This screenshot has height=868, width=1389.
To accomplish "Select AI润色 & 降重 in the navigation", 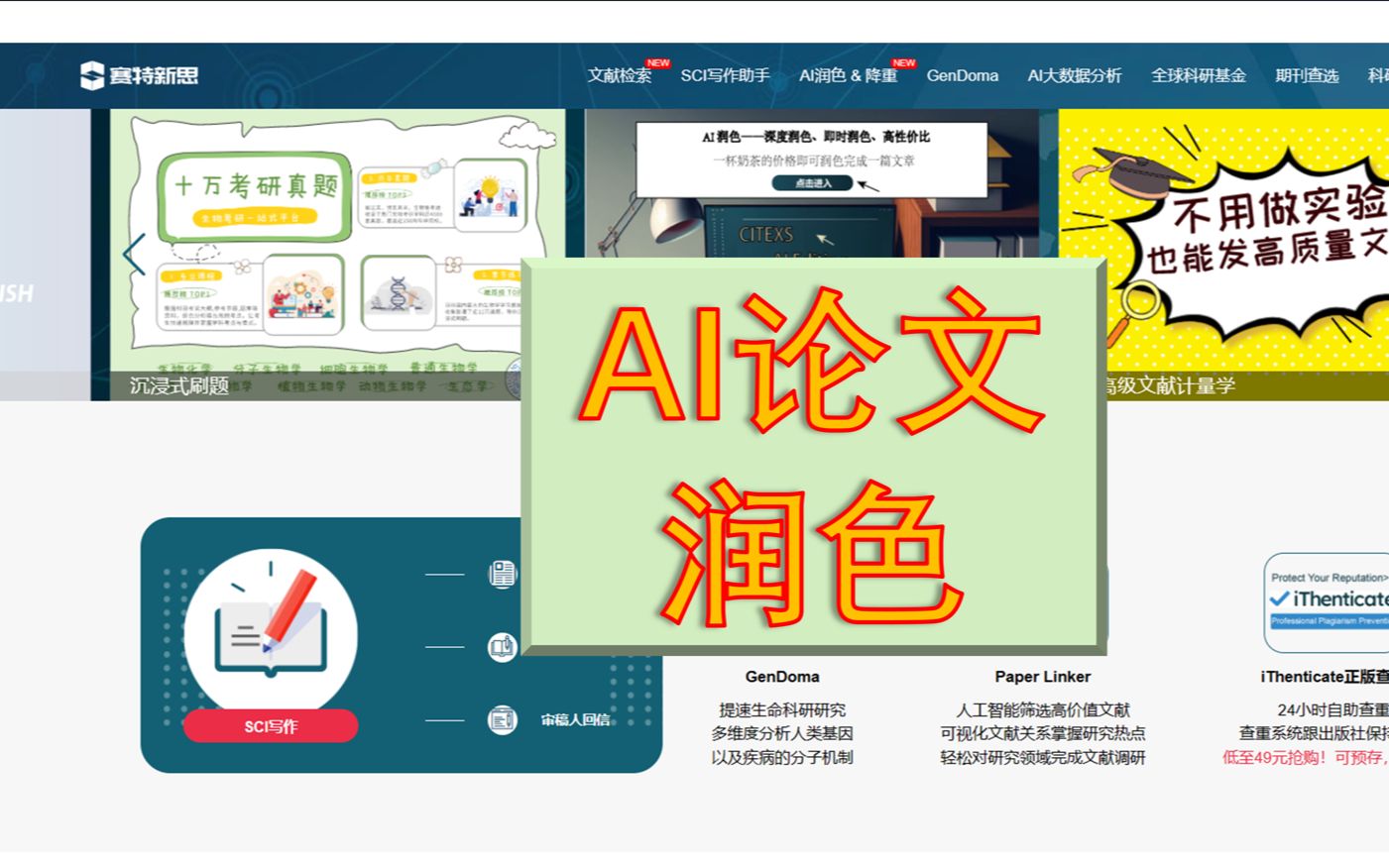I will coord(848,75).
